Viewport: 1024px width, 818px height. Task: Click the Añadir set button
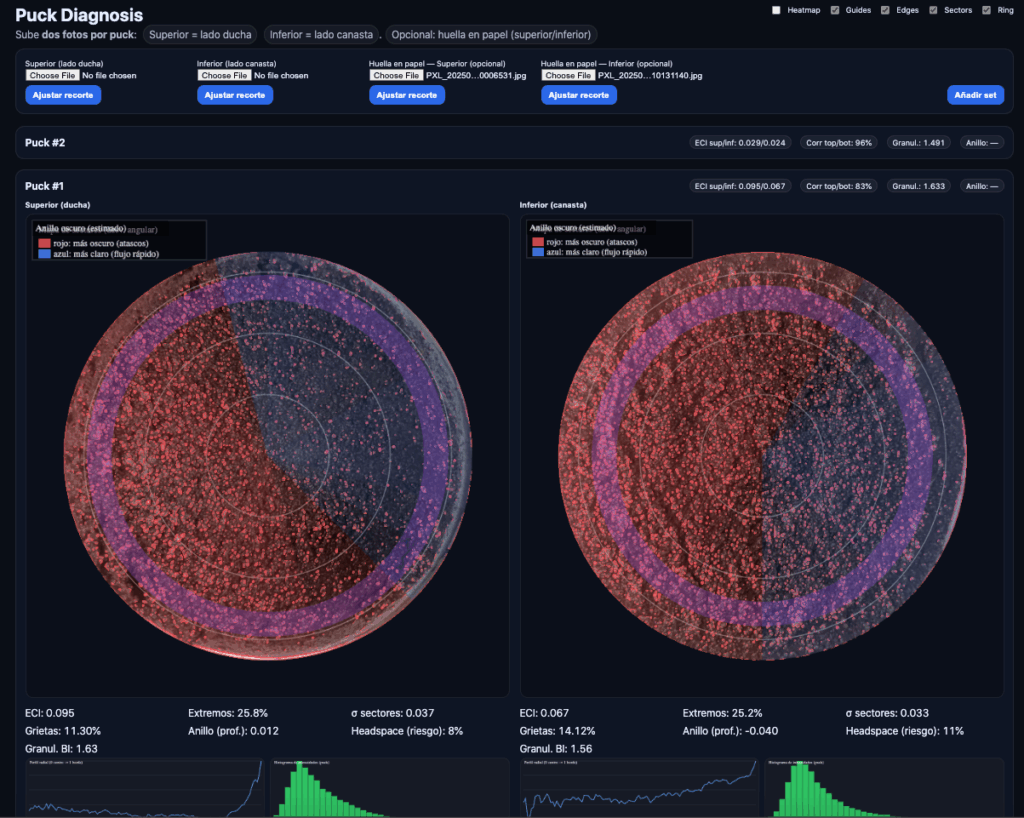(x=975, y=95)
